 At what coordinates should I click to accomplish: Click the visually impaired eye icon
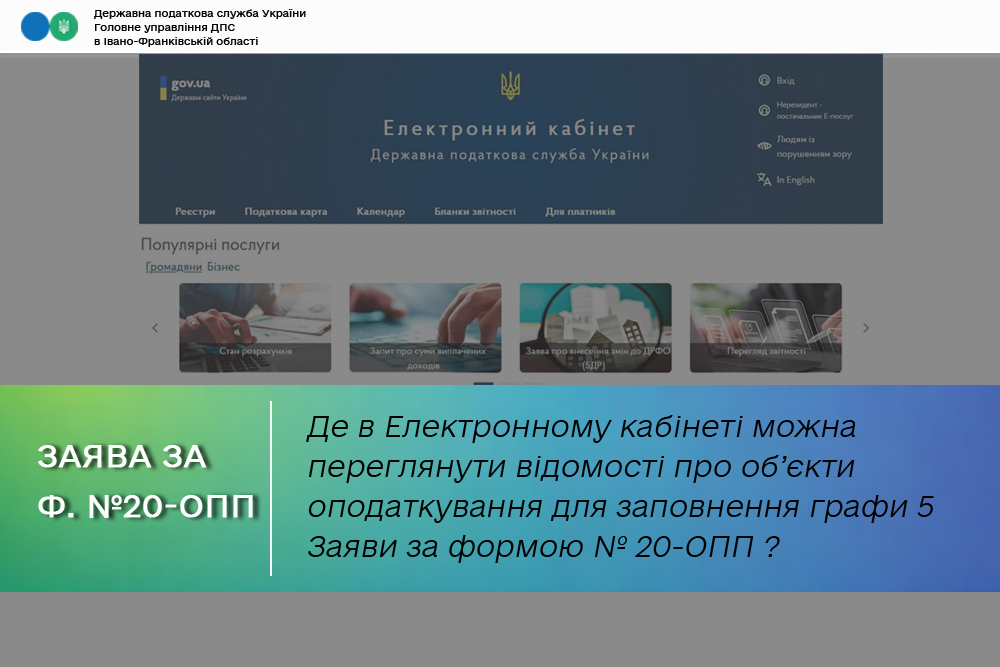(764, 146)
